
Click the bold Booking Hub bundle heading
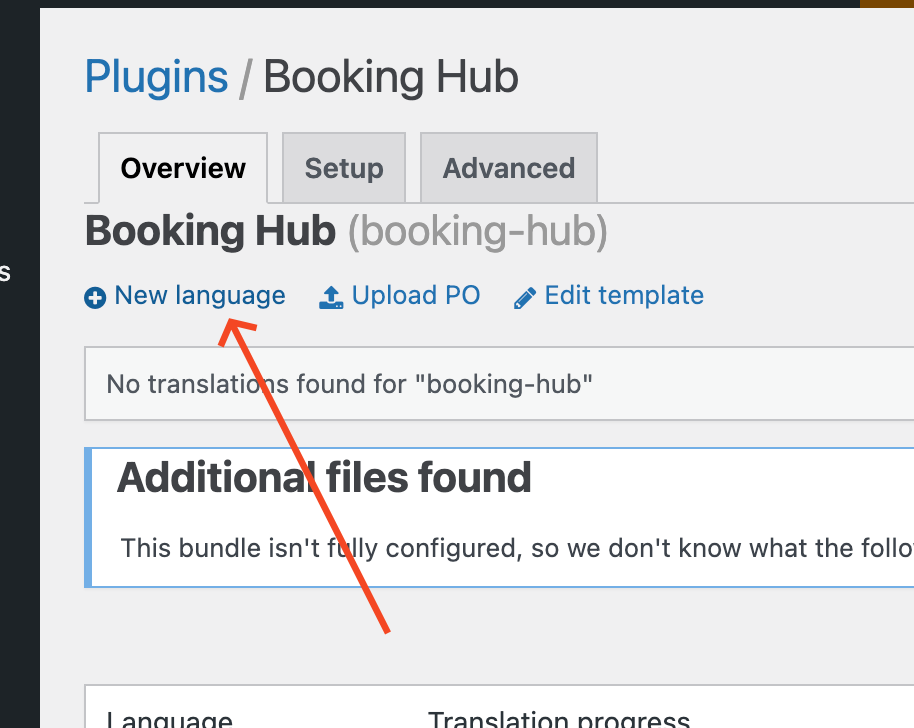tap(210, 232)
